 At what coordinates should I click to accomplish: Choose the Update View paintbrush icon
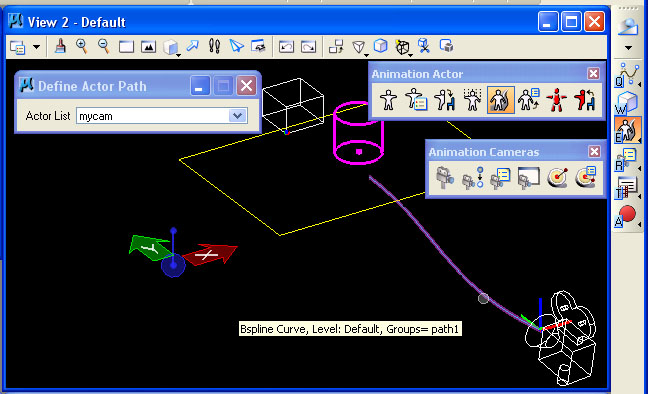pos(60,46)
